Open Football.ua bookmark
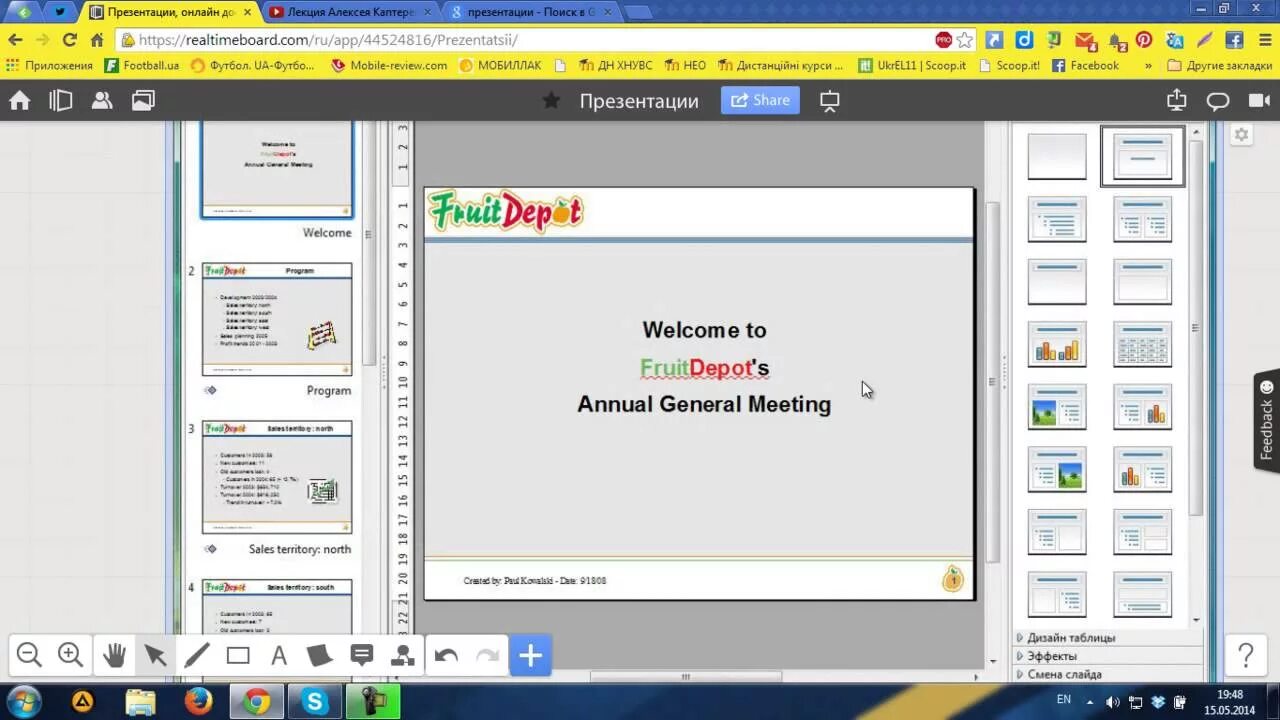This screenshot has width=1280, height=720. point(142,65)
